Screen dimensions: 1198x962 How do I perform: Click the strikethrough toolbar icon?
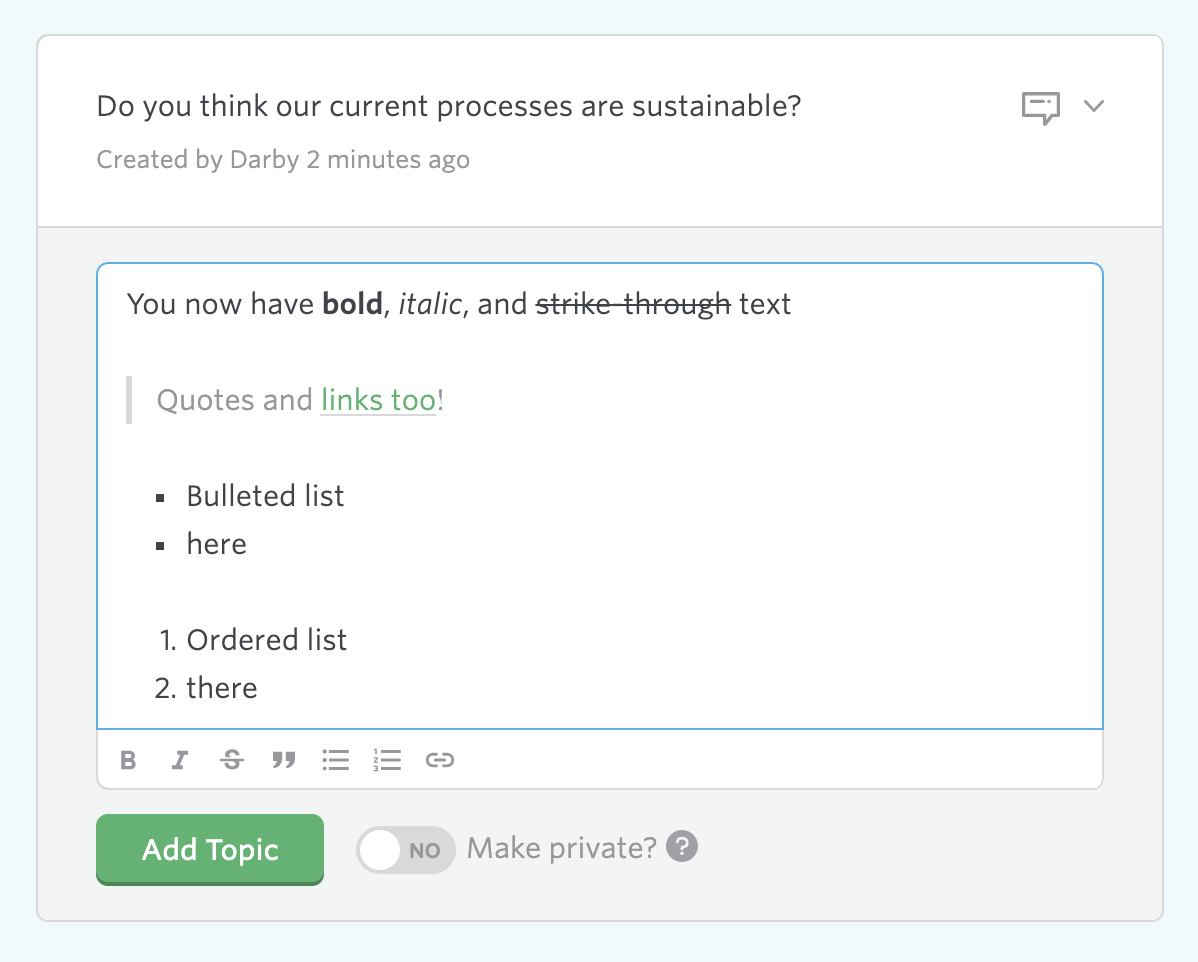point(232,760)
